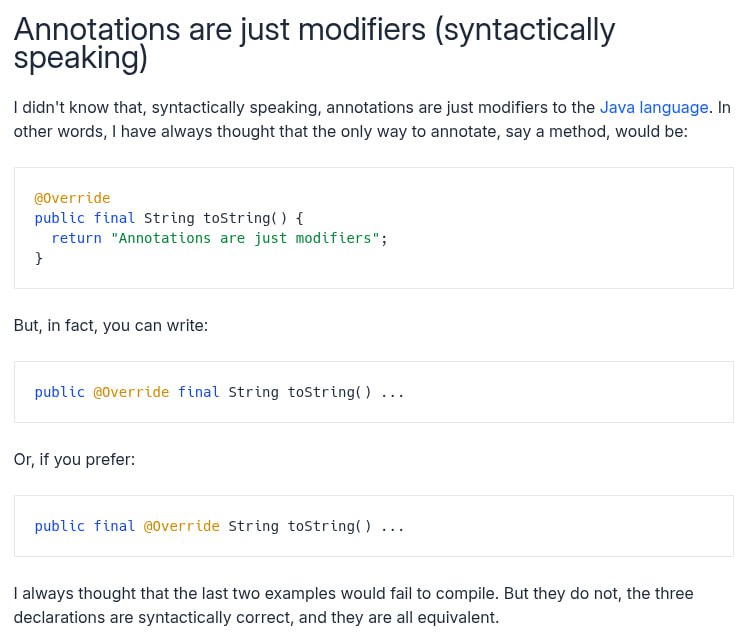Click the "But, in fact, you can write:" text
The image size is (751, 641).
[111, 326]
